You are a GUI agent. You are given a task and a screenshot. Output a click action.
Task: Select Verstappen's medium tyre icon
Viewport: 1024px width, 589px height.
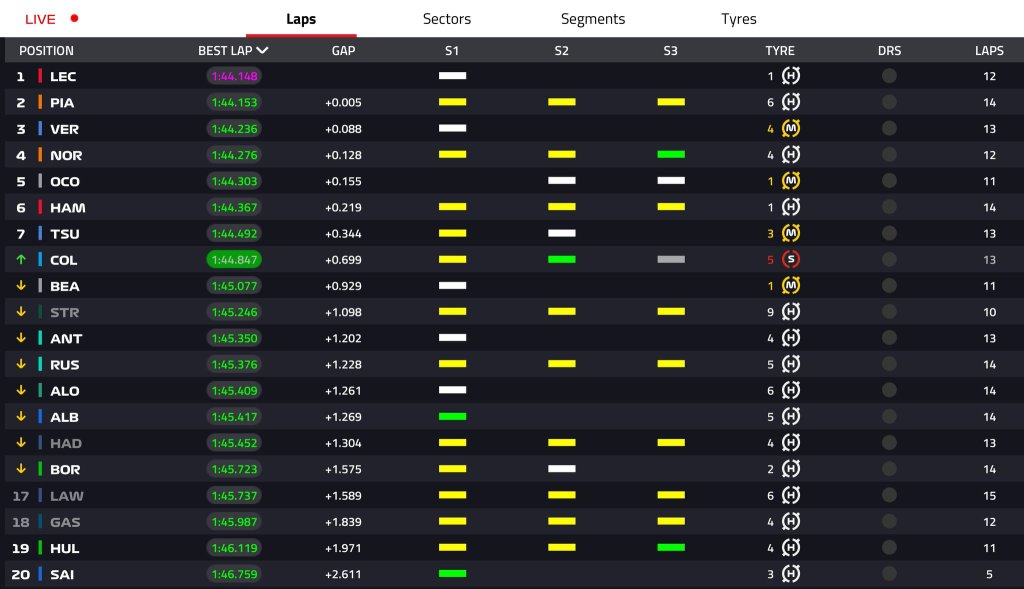click(x=789, y=128)
